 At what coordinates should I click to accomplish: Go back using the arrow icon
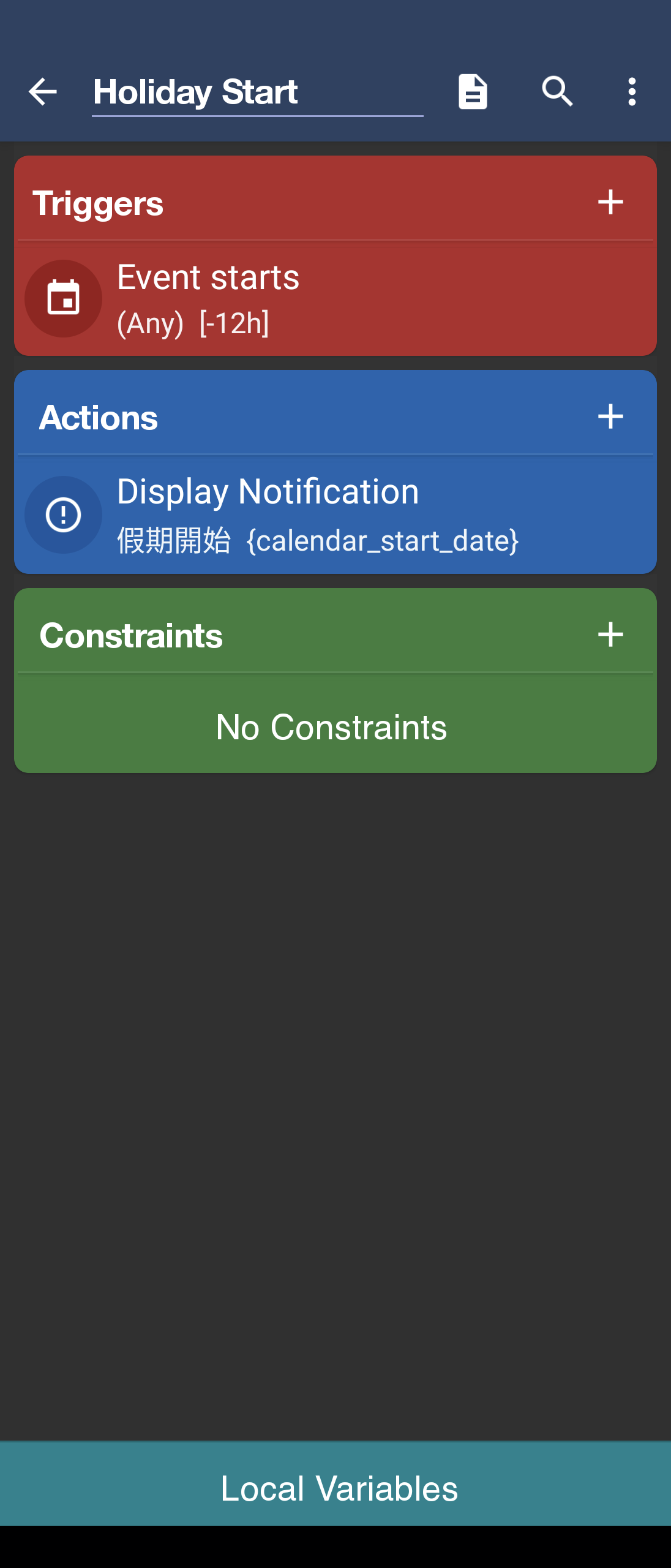coord(43,92)
